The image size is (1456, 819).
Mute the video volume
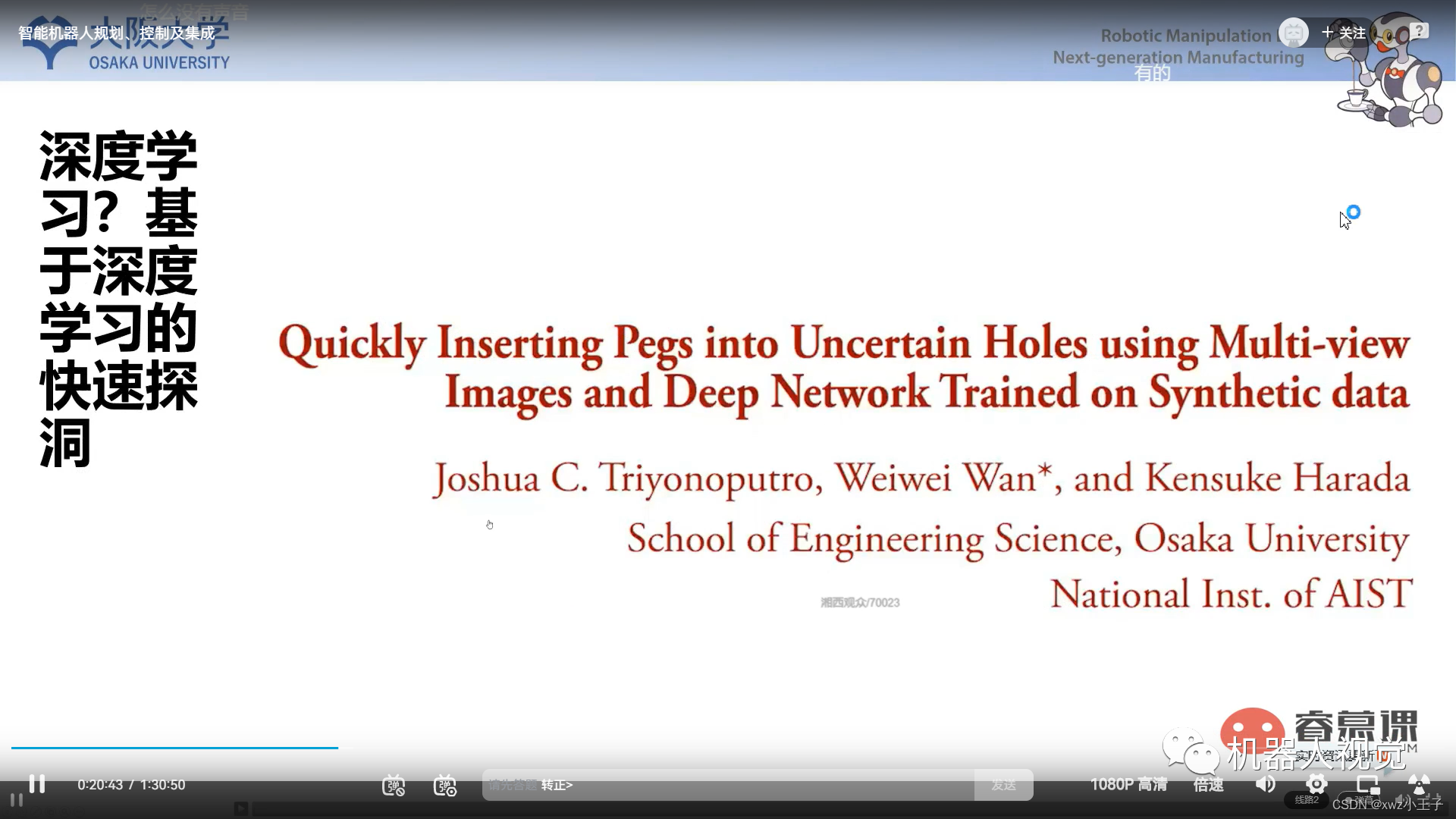(x=1265, y=784)
